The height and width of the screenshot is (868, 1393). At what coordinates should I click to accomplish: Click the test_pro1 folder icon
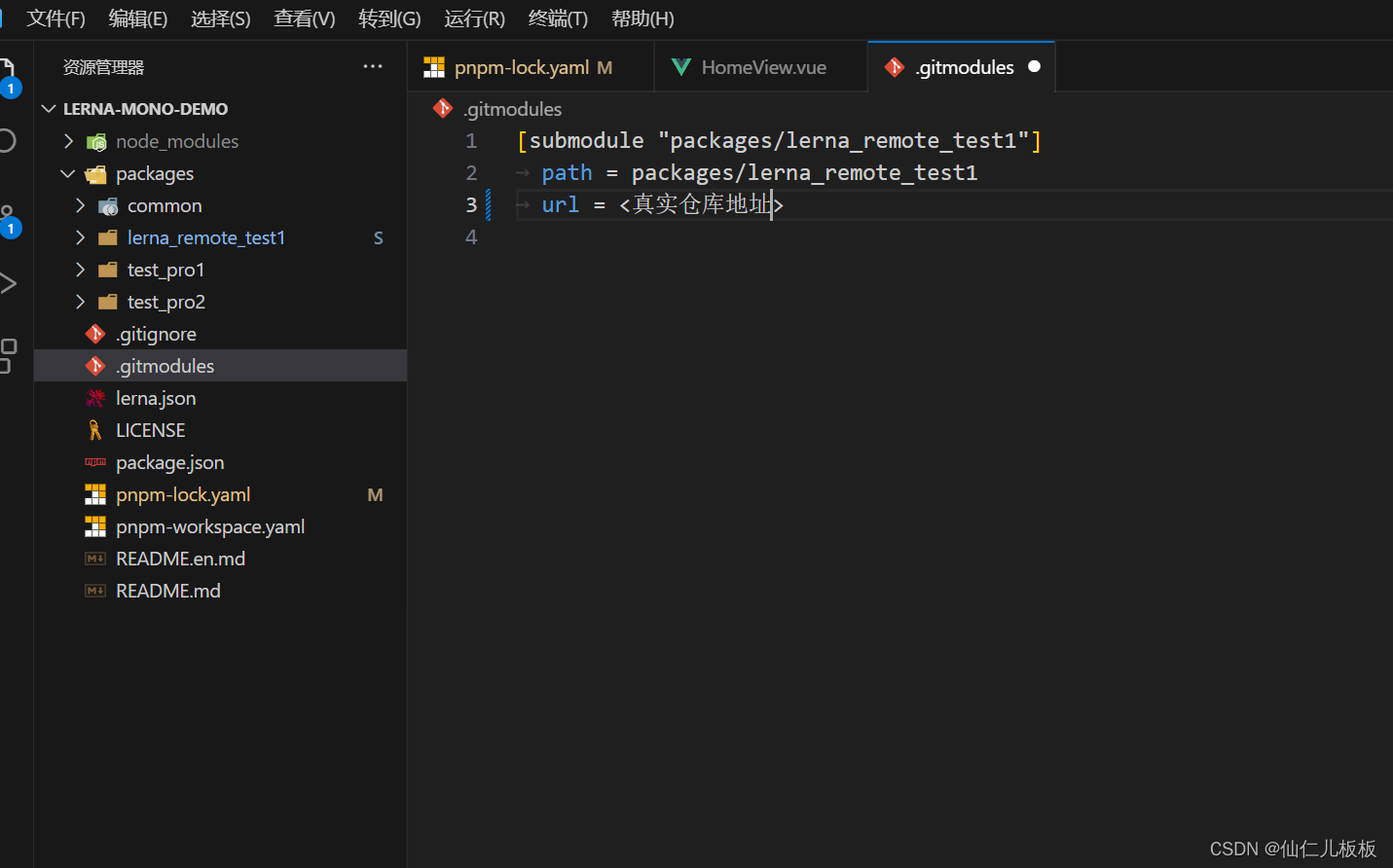(x=108, y=271)
